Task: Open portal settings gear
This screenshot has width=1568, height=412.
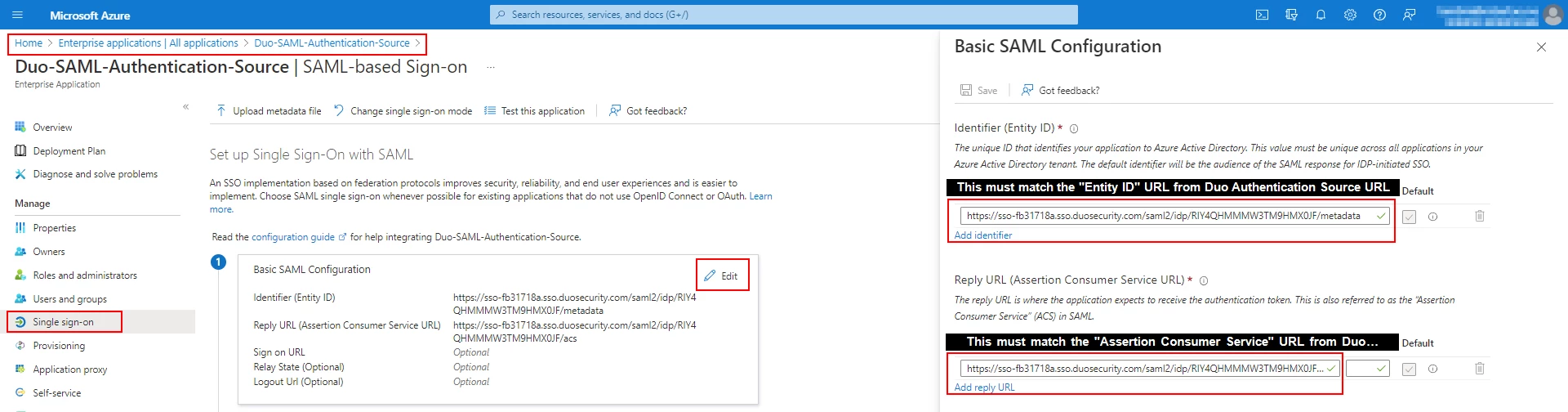Action: tap(1350, 15)
